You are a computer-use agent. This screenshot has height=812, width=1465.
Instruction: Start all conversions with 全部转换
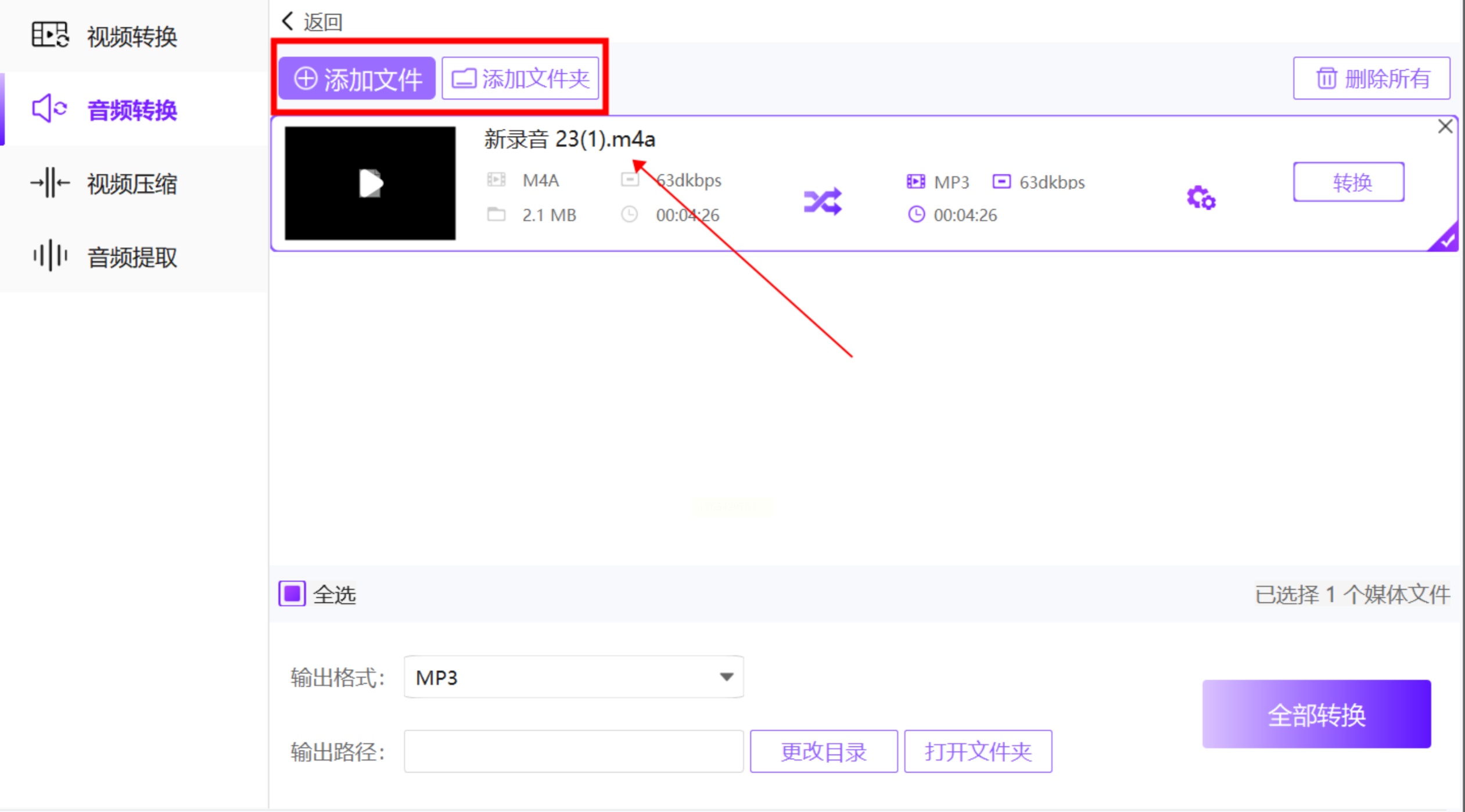coord(1316,714)
